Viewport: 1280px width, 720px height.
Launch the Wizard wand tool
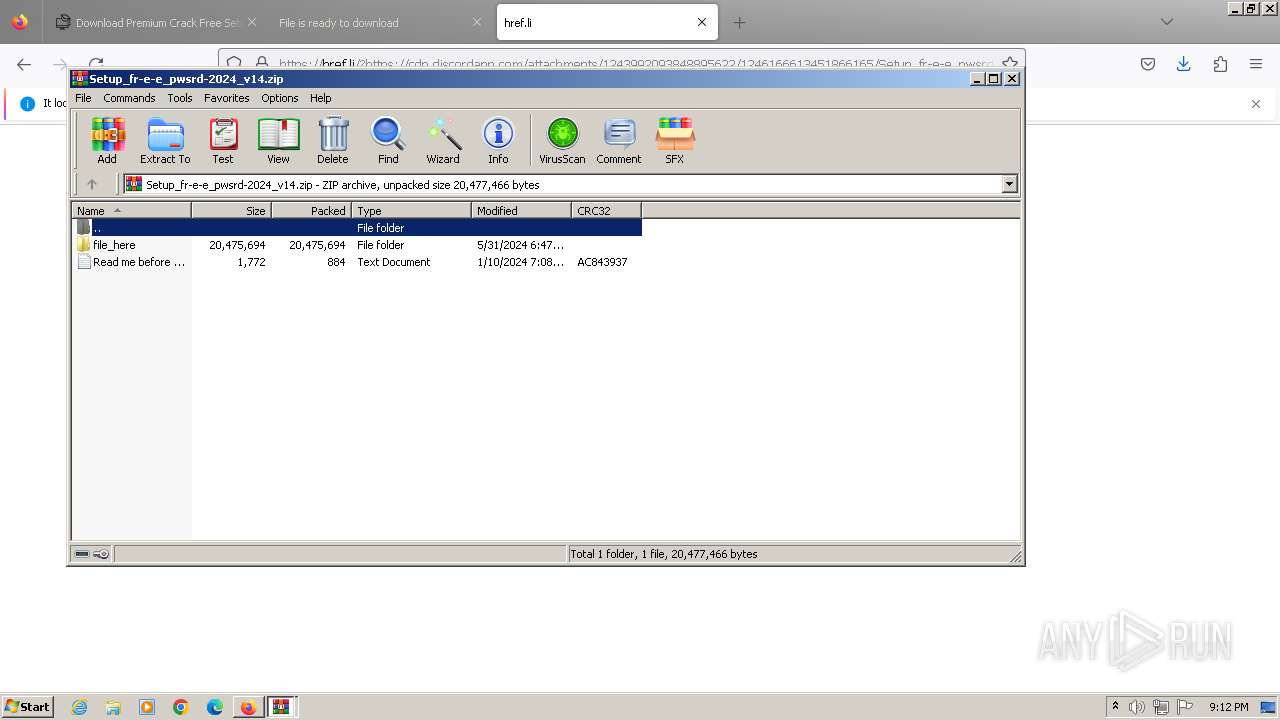click(x=443, y=140)
